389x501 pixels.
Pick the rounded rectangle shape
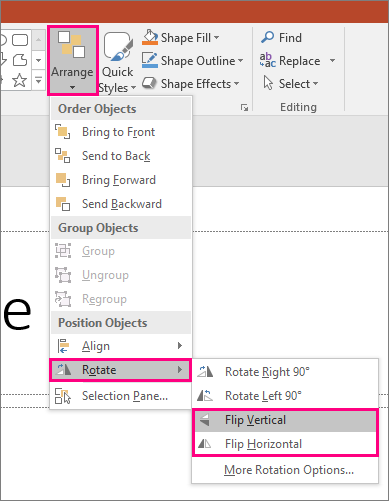(20, 40)
